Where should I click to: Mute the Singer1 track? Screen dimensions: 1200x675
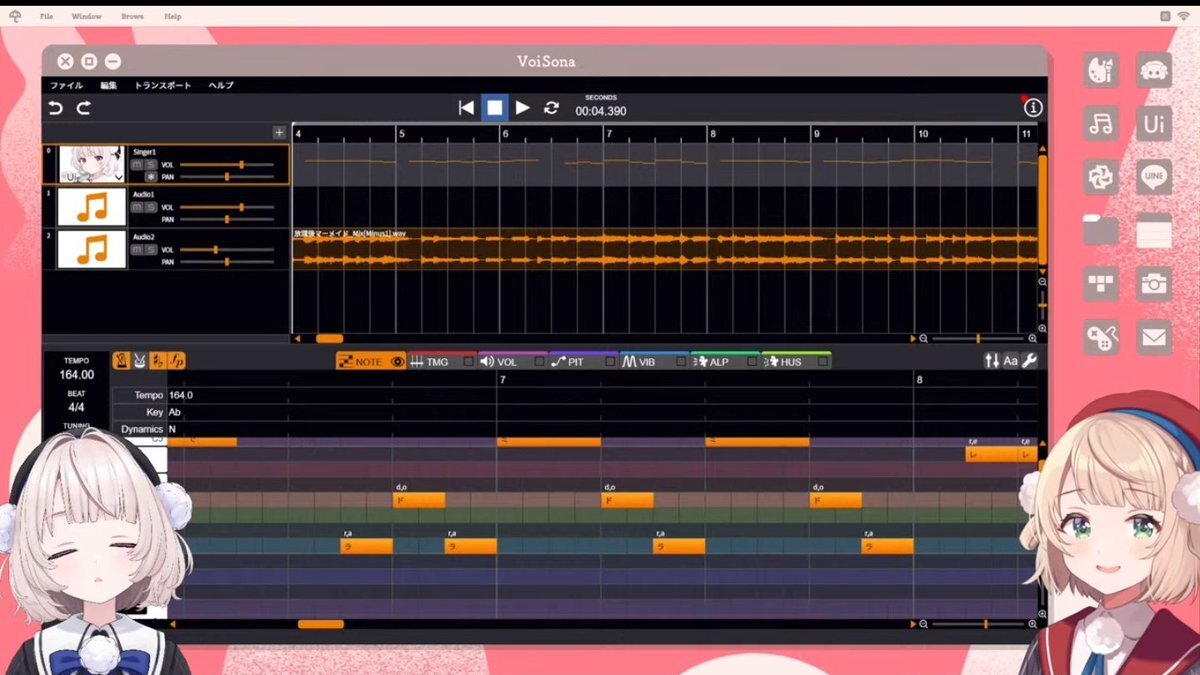[x=138, y=164]
